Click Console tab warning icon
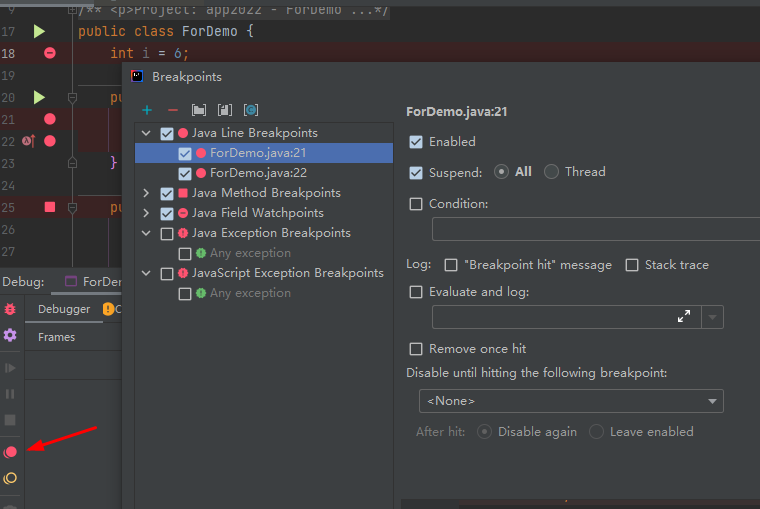This screenshot has width=760, height=509. coord(108,309)
